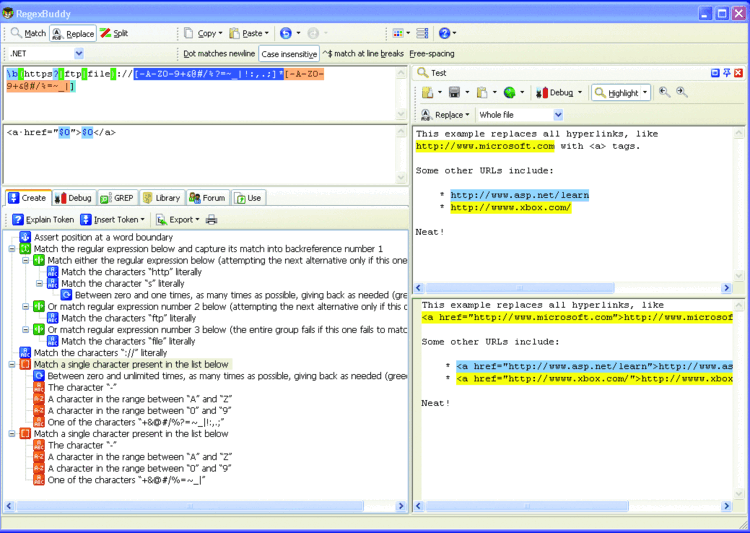
Task: Open the Paste dropdown arrow
Action: point(267,33)
